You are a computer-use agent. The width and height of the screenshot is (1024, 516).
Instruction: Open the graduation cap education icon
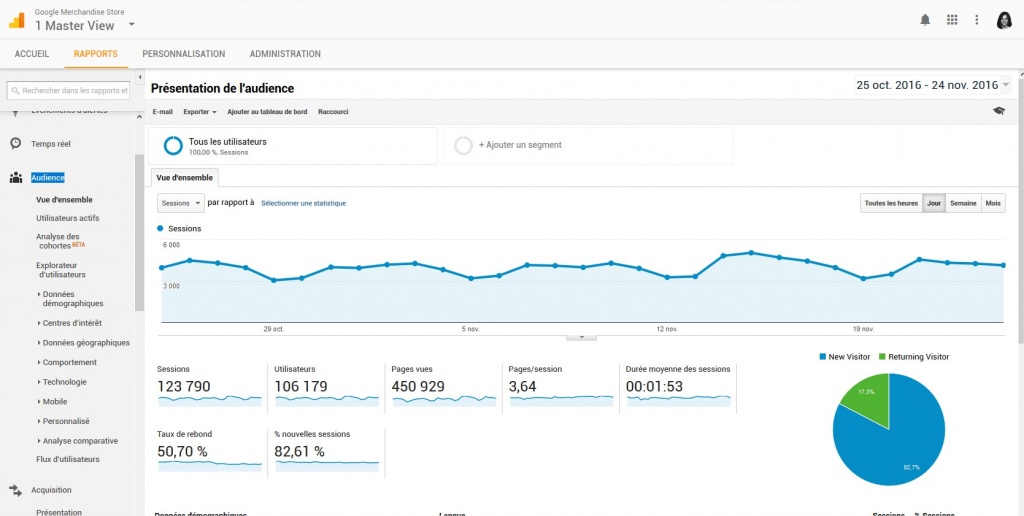pyautogui.click(x=999, y=111)
